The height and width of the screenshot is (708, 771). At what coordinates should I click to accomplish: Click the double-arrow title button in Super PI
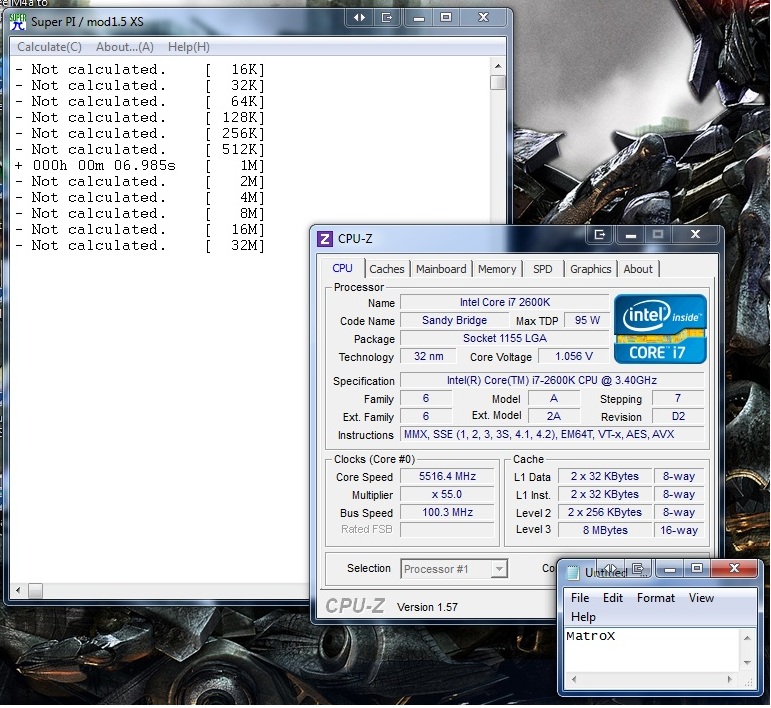point(359,17)
